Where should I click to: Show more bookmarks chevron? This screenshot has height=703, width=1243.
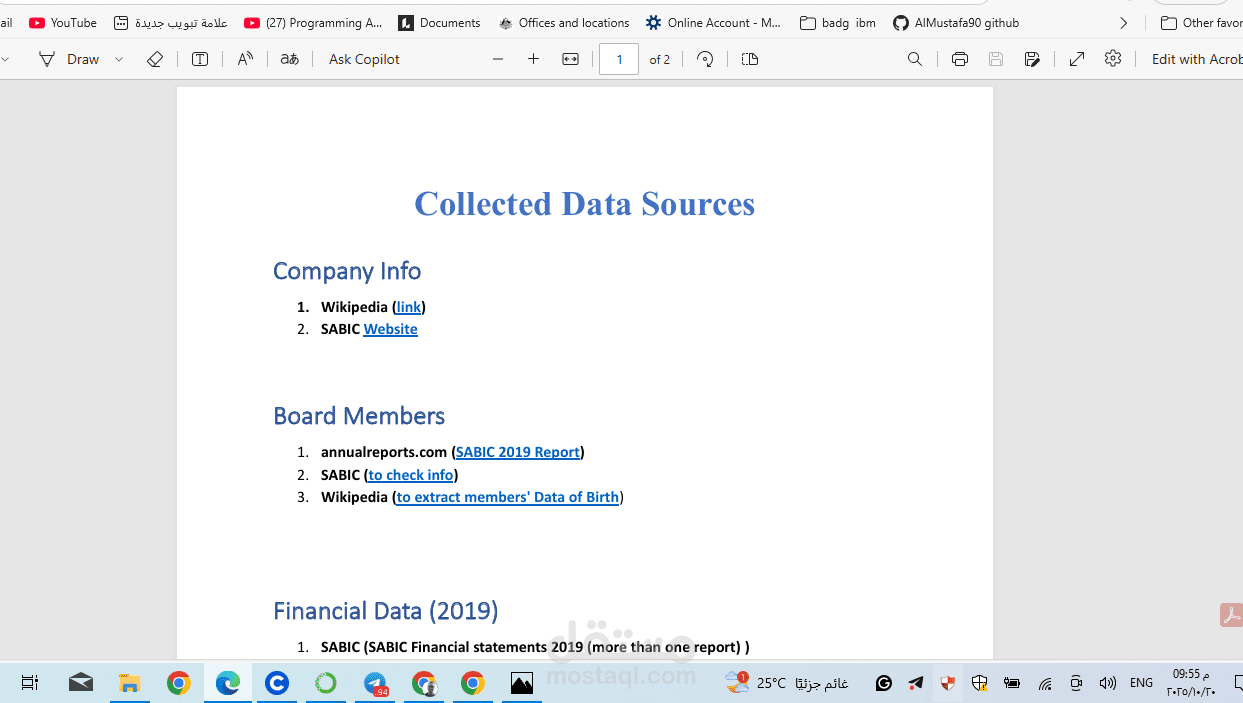tap(1124, 22)
